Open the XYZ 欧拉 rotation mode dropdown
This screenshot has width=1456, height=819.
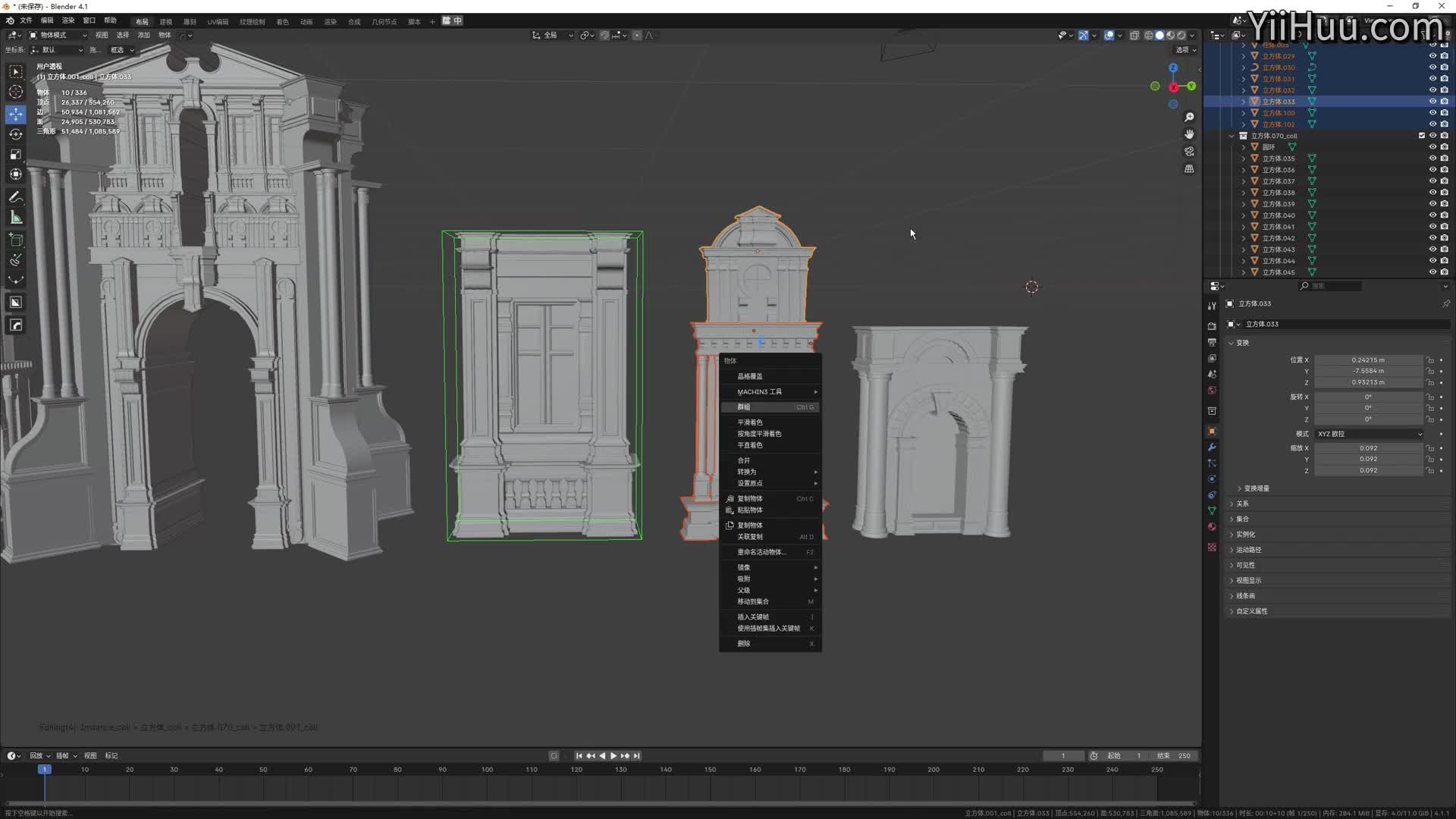[x=1369, y=434]
